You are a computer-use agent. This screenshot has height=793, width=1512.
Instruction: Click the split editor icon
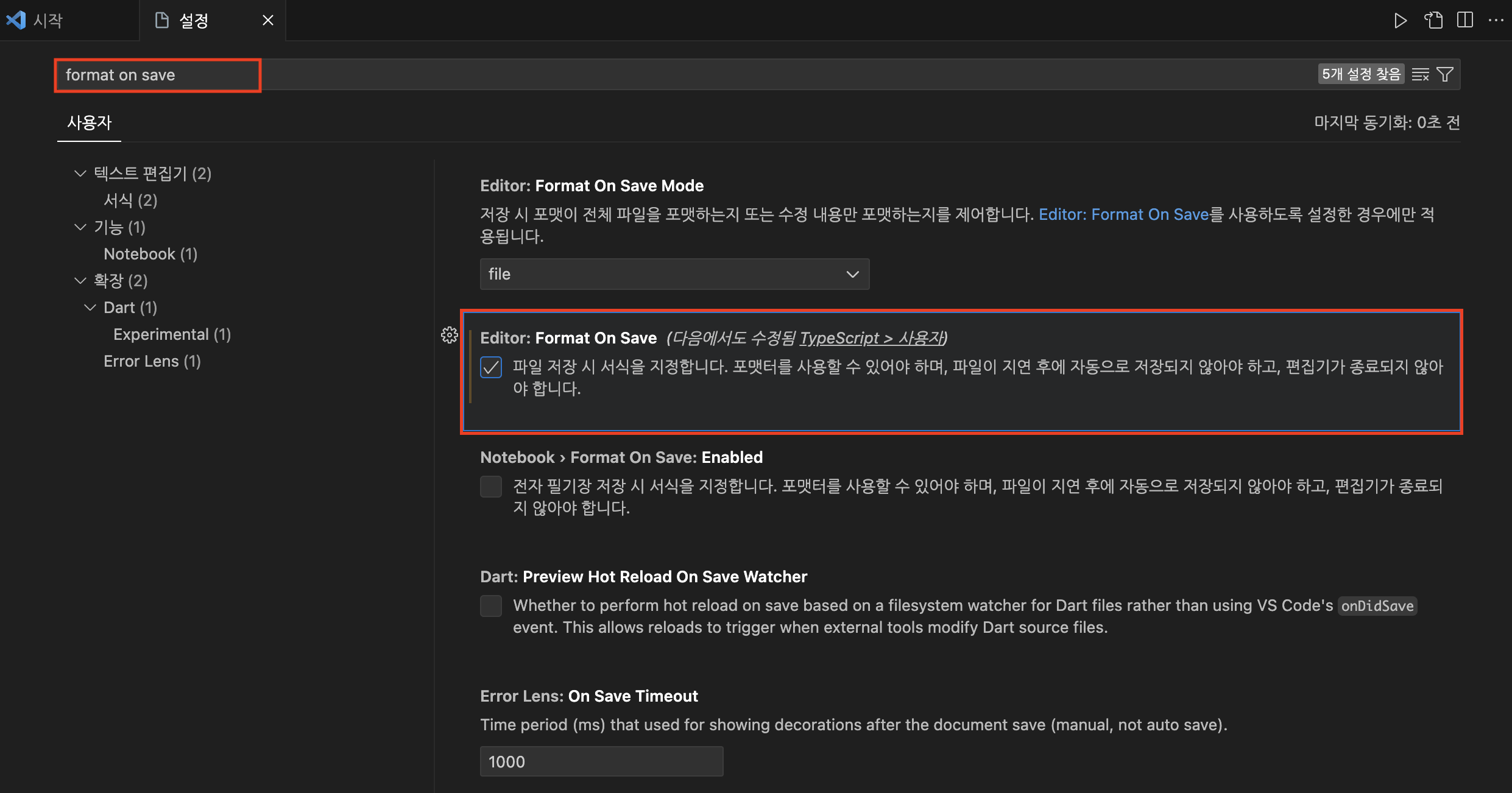tap(1465, 21)
